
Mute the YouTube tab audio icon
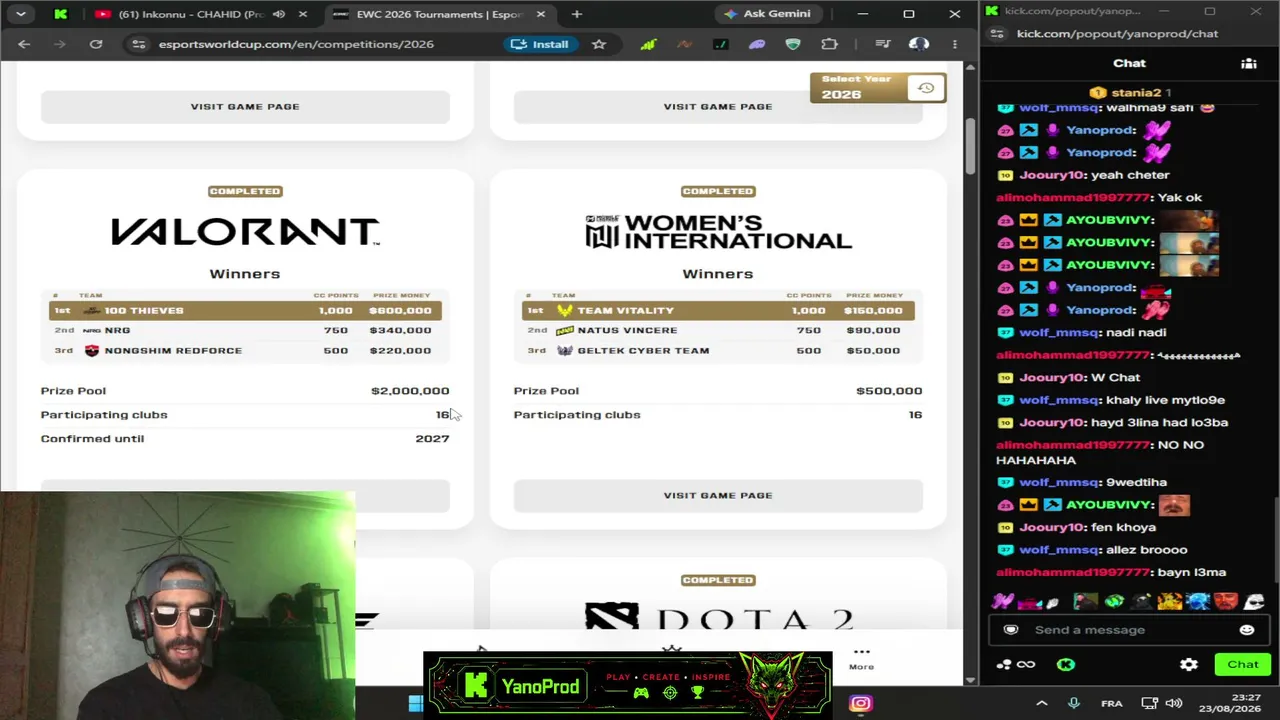click(279, 14)
